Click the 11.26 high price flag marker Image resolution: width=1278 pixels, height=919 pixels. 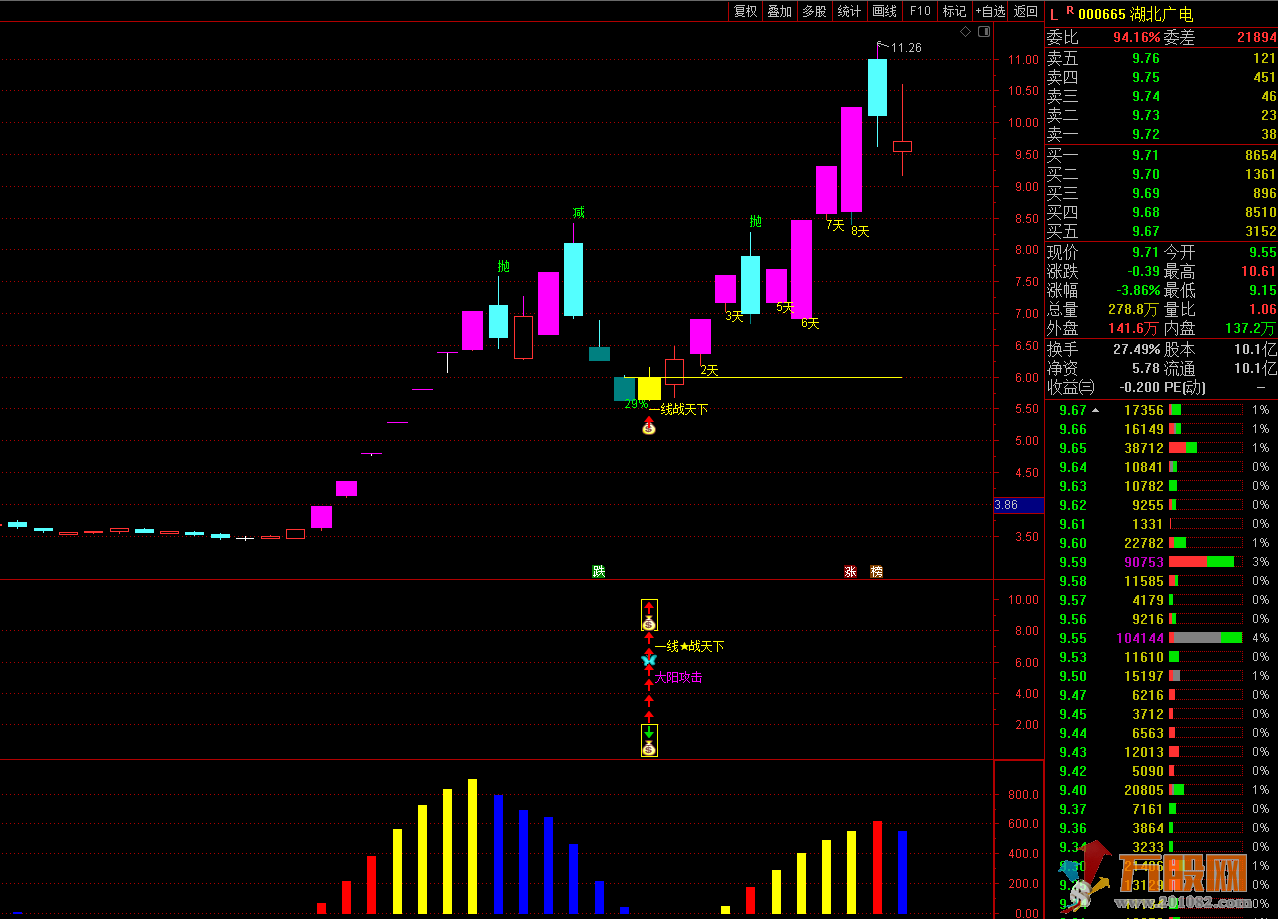point(882,46)
